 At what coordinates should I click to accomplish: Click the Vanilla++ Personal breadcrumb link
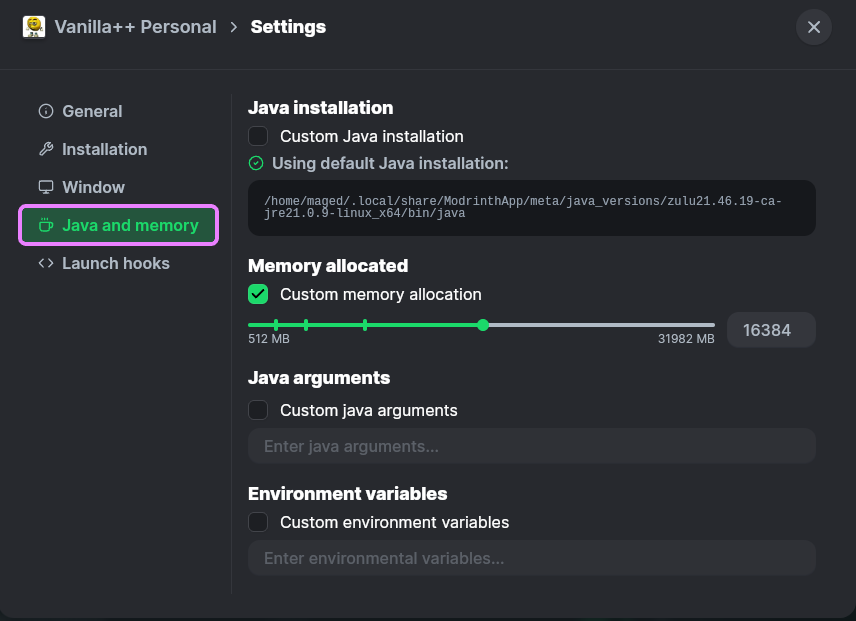(x=135, y=27)
